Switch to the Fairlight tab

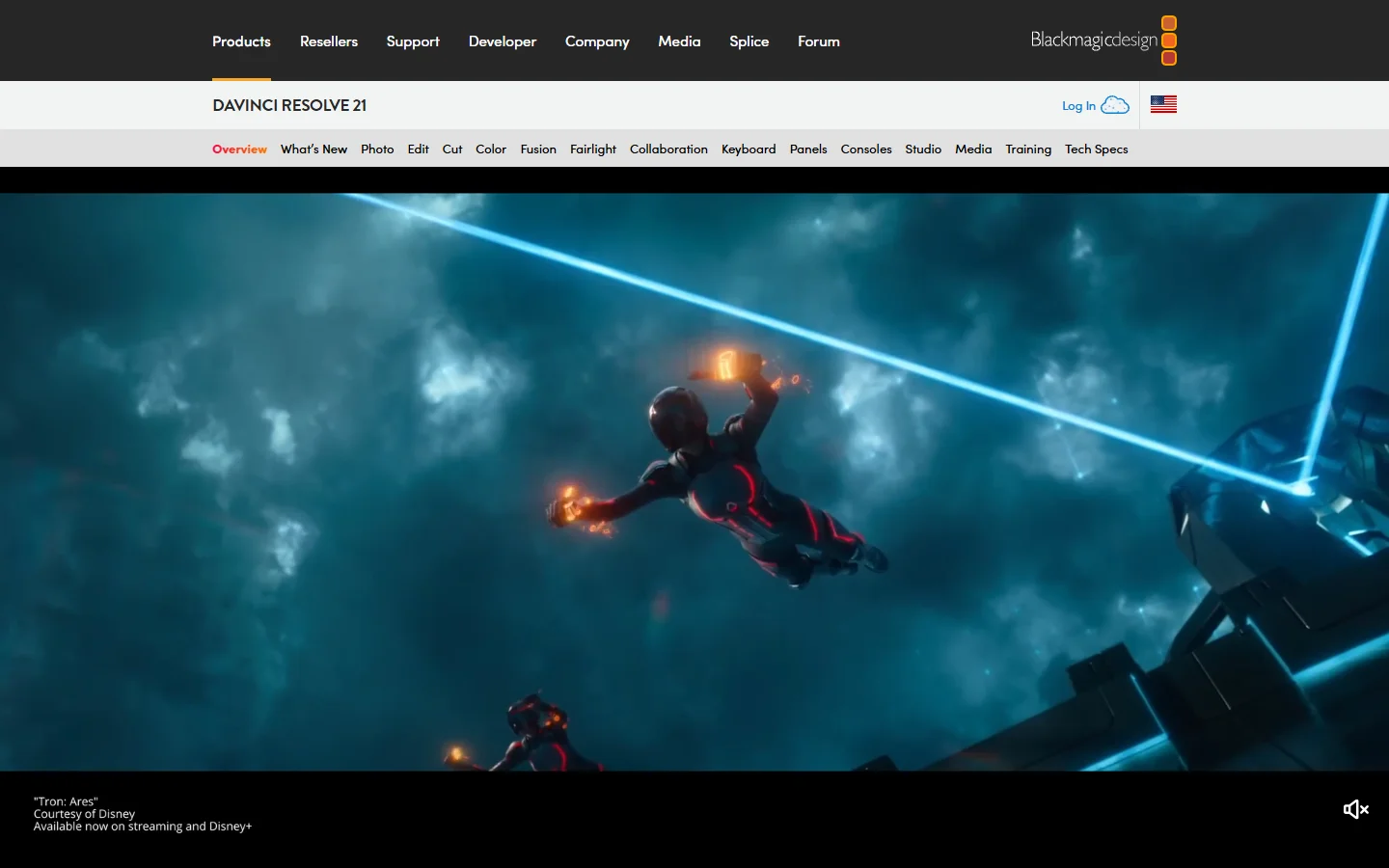click(593, 149)
